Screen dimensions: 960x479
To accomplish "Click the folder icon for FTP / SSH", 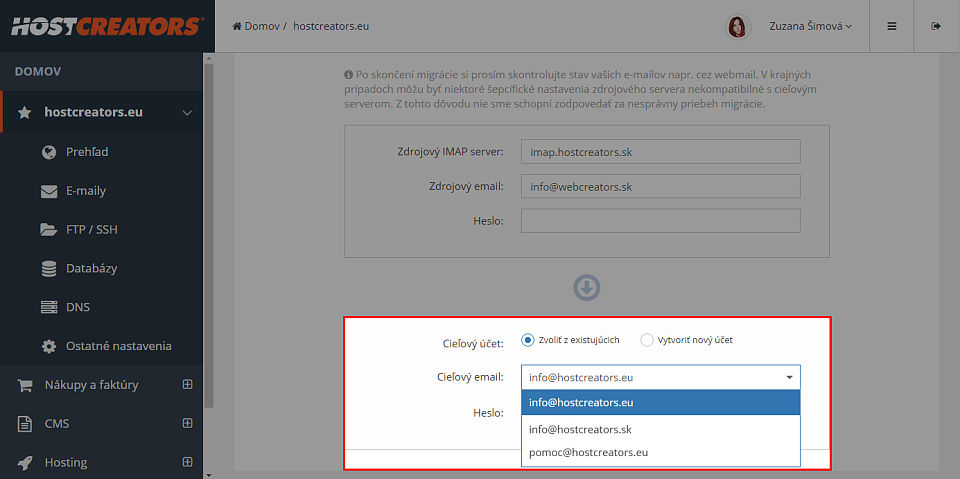I will click(49, 230).
